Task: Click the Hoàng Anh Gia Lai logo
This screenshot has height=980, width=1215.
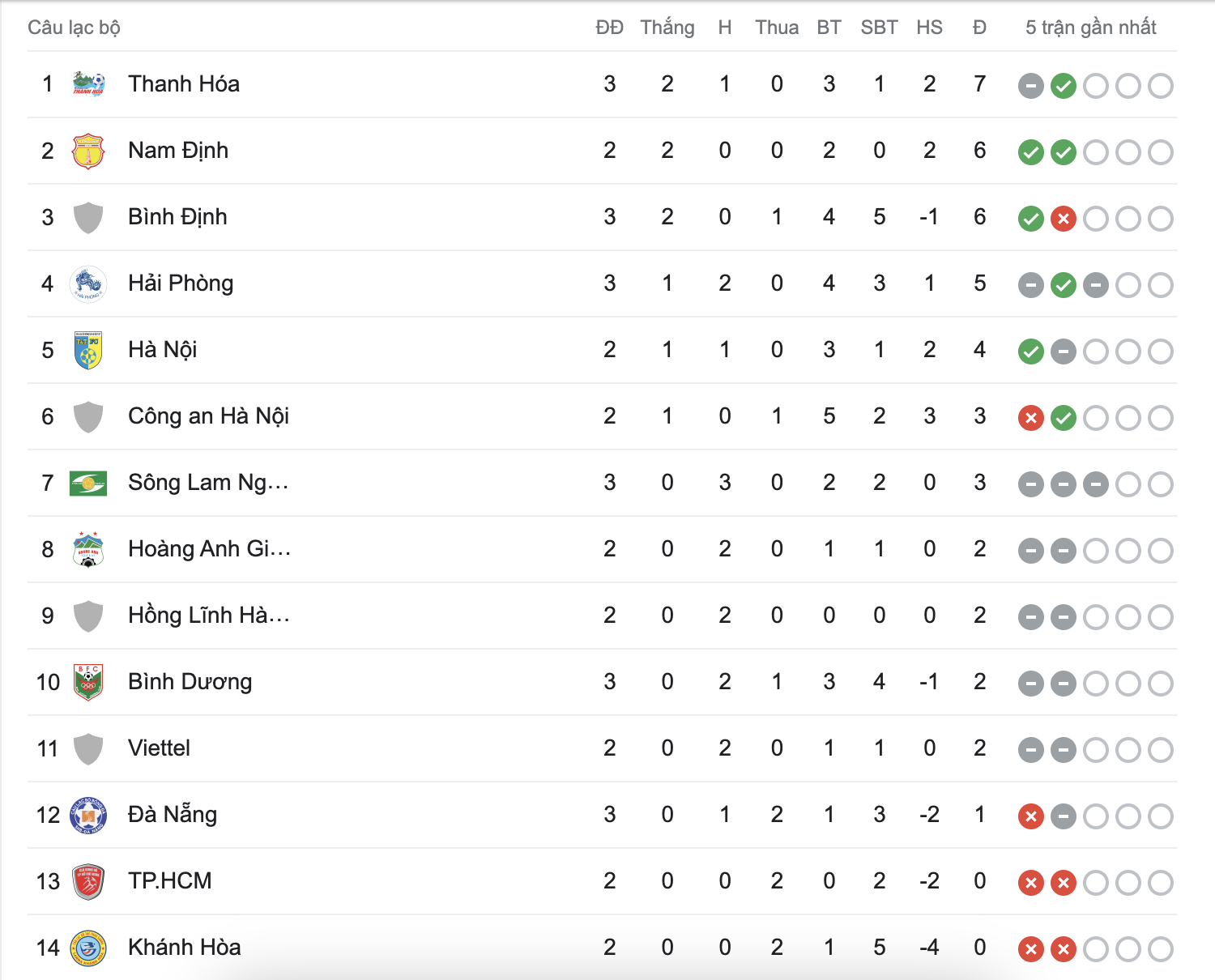Action: pos(88,549)
